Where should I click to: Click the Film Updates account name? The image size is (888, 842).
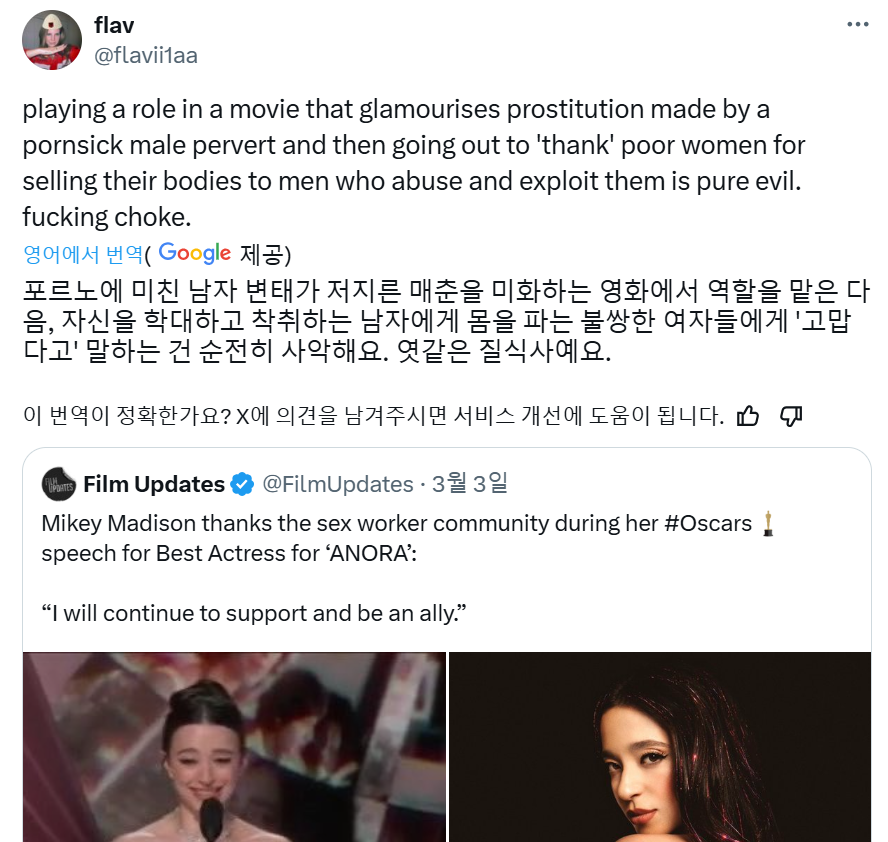tap(154, 484)
